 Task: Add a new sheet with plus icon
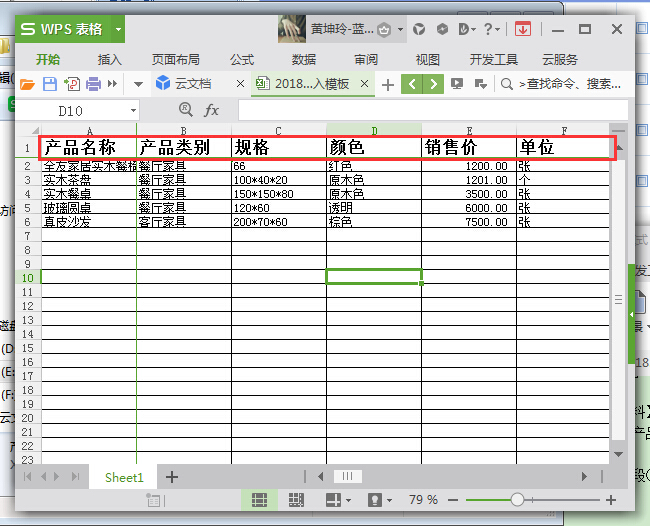172,477
